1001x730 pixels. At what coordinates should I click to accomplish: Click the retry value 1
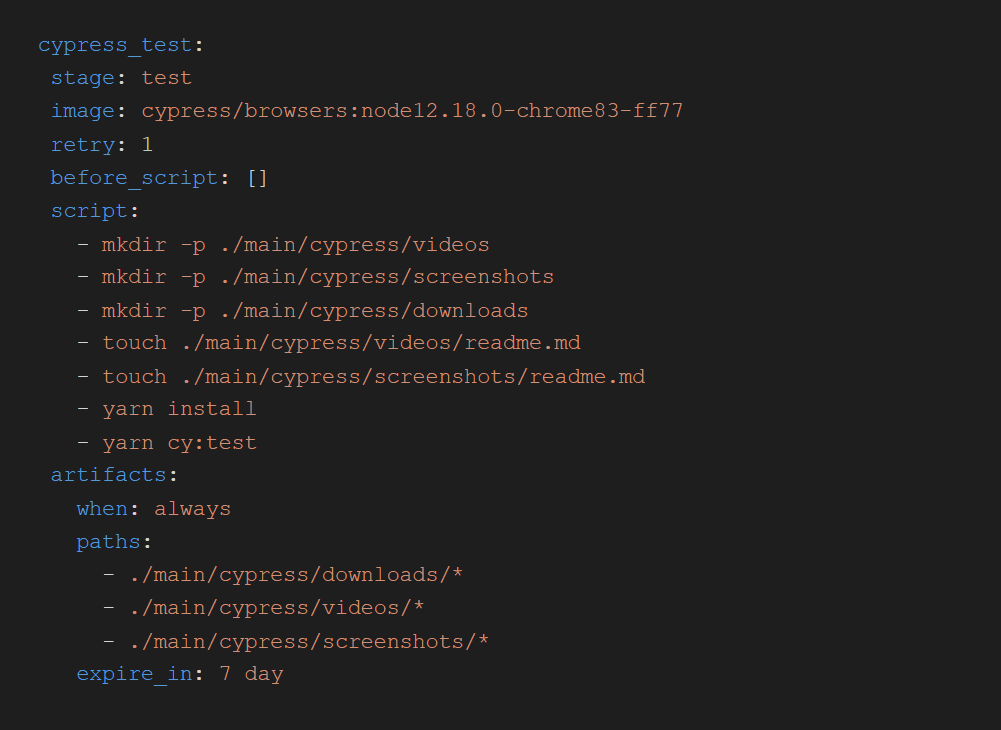147,144
